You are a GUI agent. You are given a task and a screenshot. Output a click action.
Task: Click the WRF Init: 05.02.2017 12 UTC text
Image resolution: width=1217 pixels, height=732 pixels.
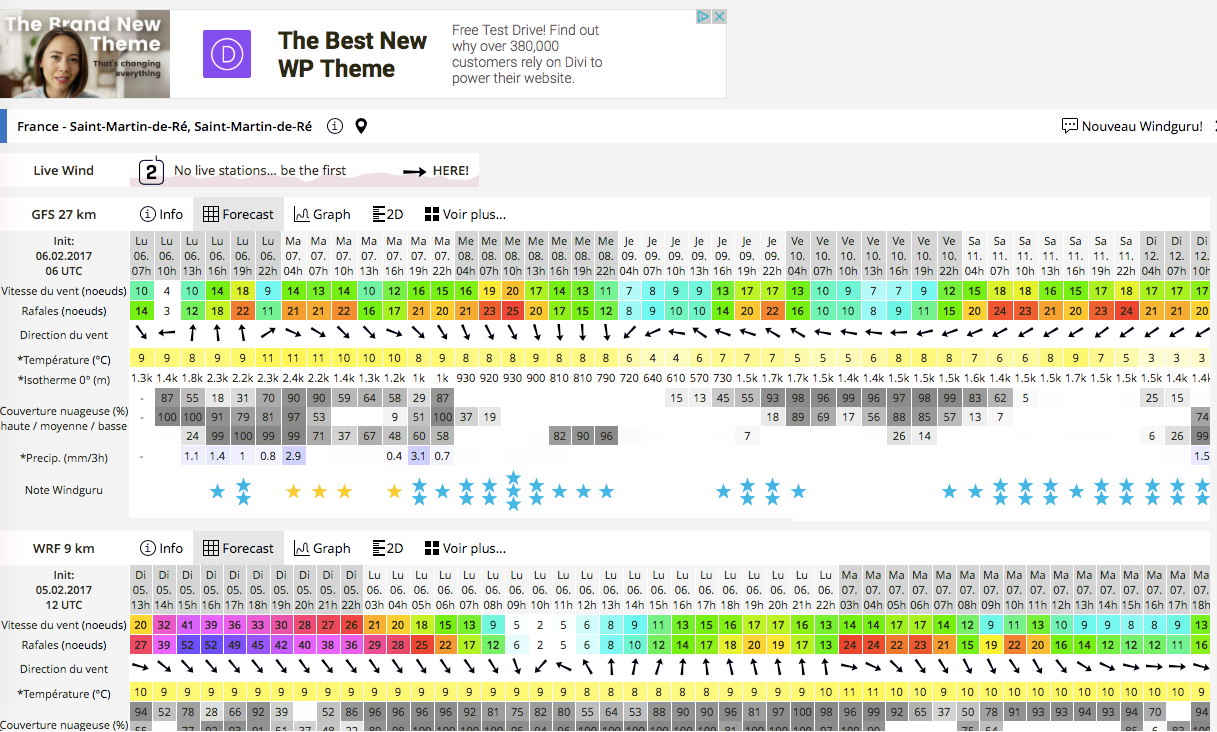pos(64,590)
